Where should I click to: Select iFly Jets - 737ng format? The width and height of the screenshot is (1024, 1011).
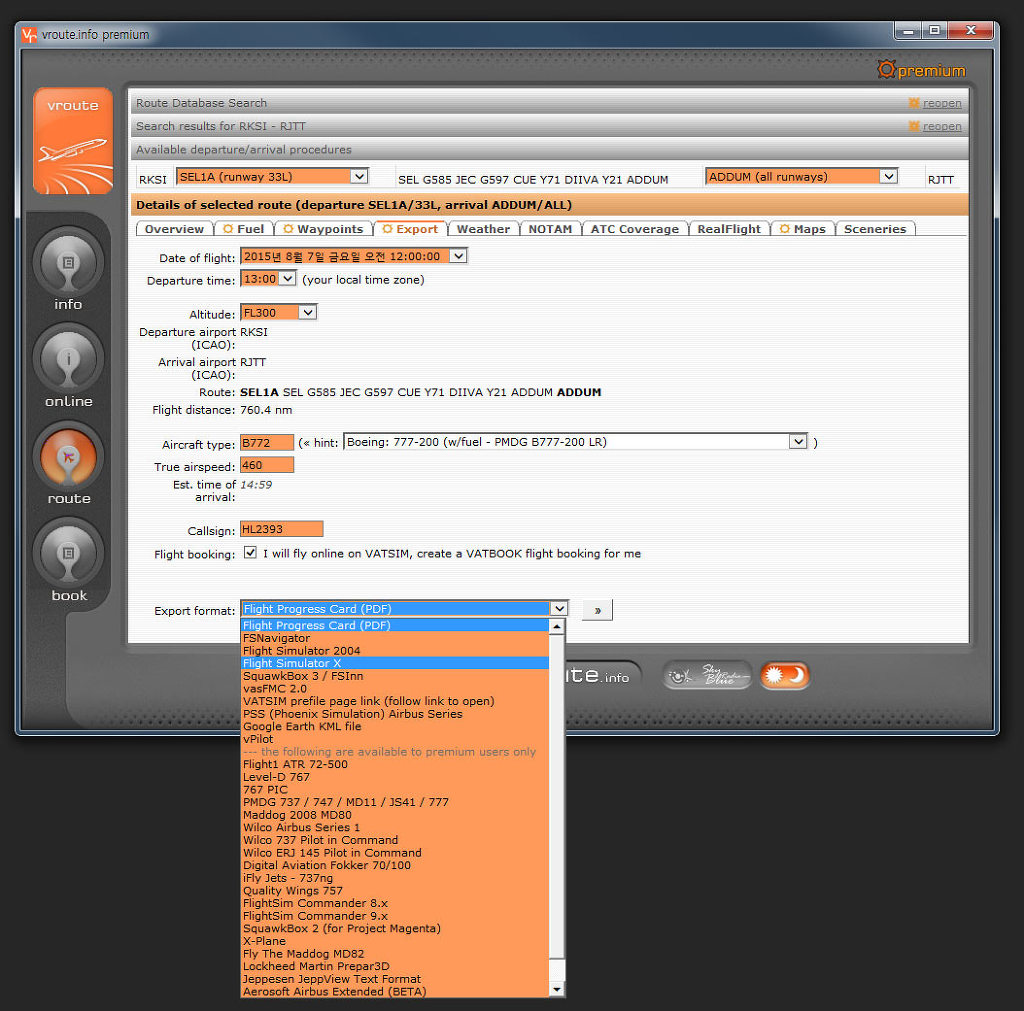click(x=394, y=878)
